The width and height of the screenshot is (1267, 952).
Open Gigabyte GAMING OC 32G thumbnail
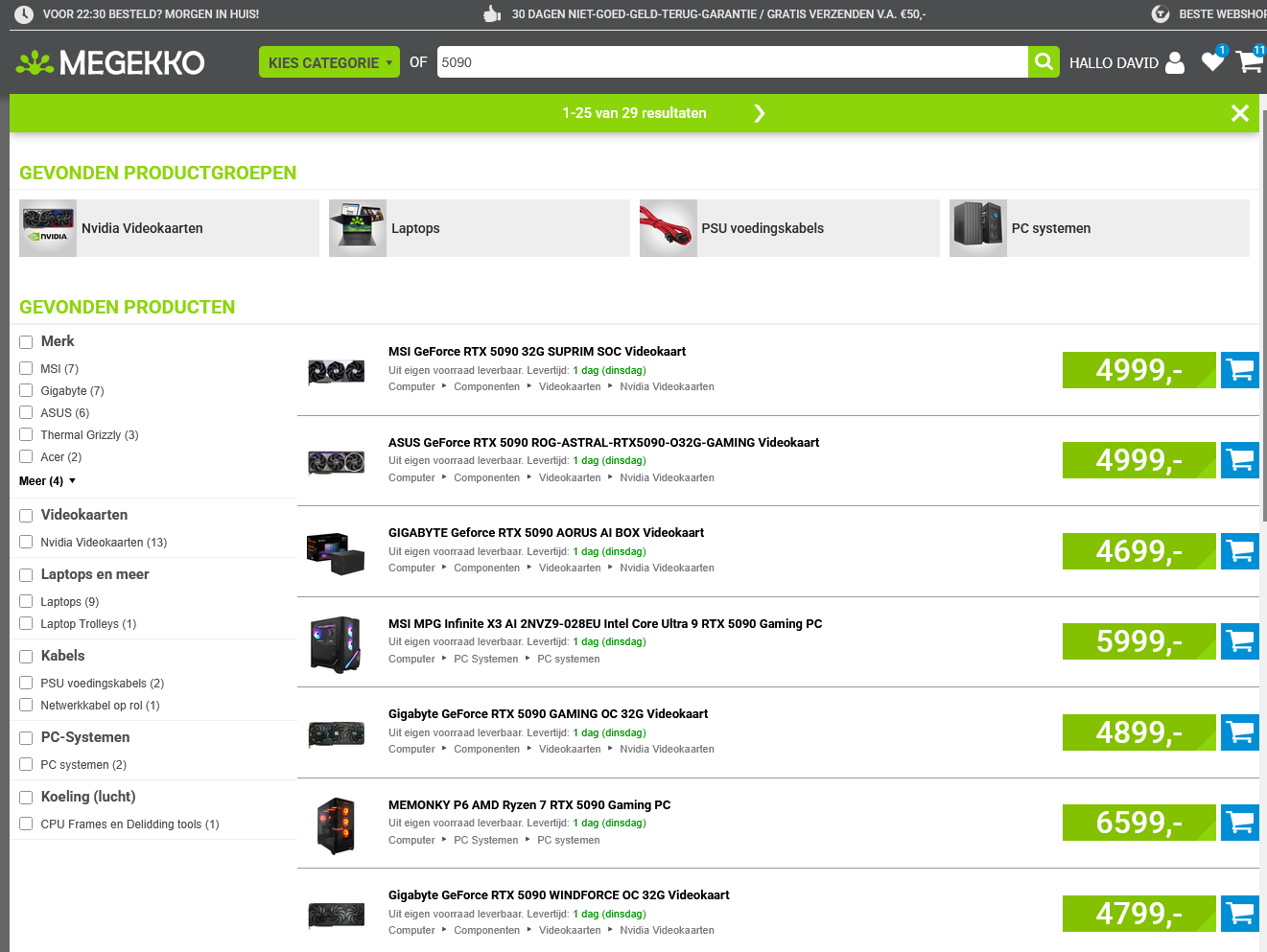336,734
